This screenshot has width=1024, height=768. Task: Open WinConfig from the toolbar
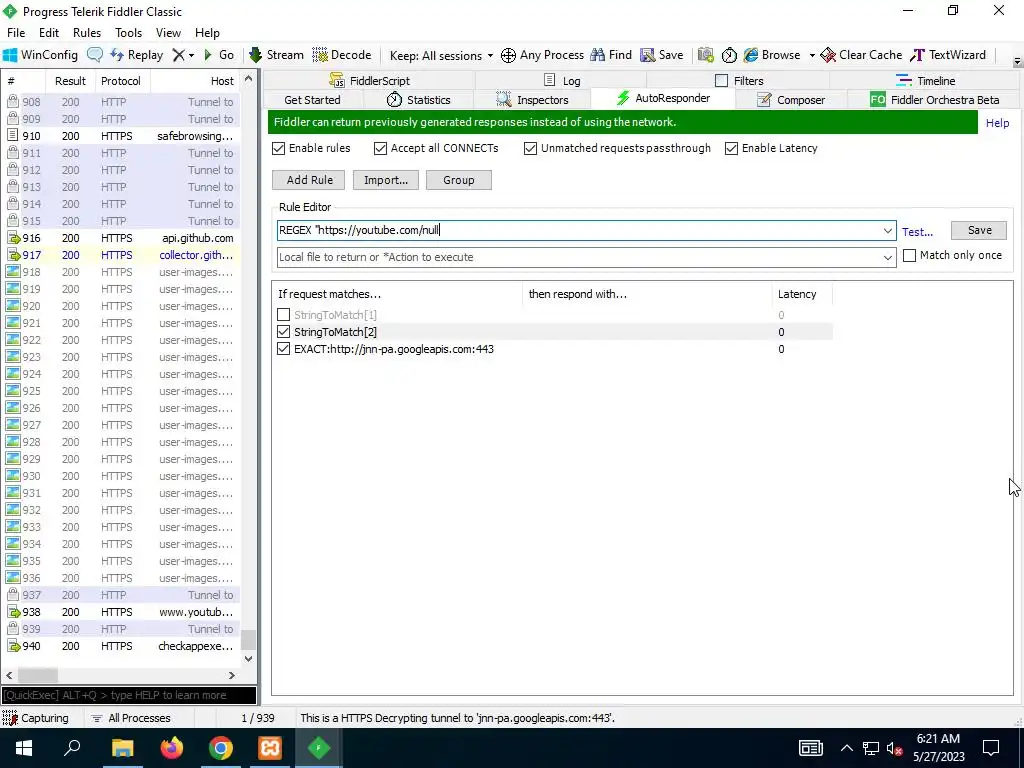(x=40, y=55)
